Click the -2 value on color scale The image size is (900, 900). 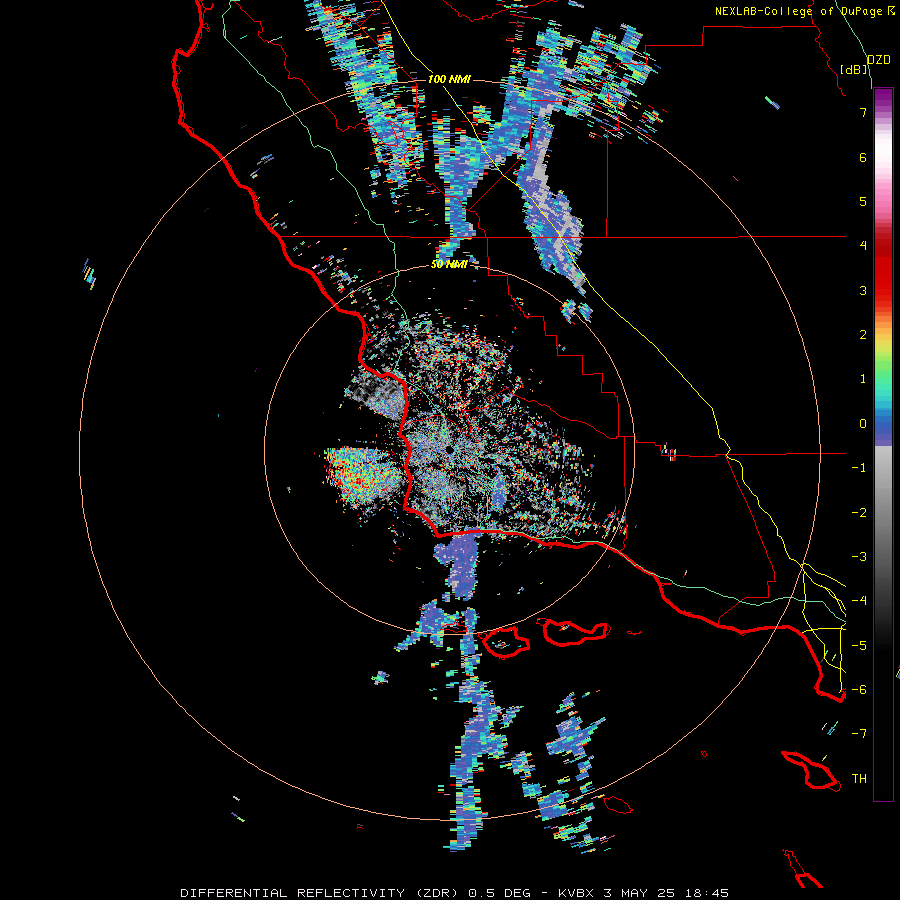pos(859,513)
